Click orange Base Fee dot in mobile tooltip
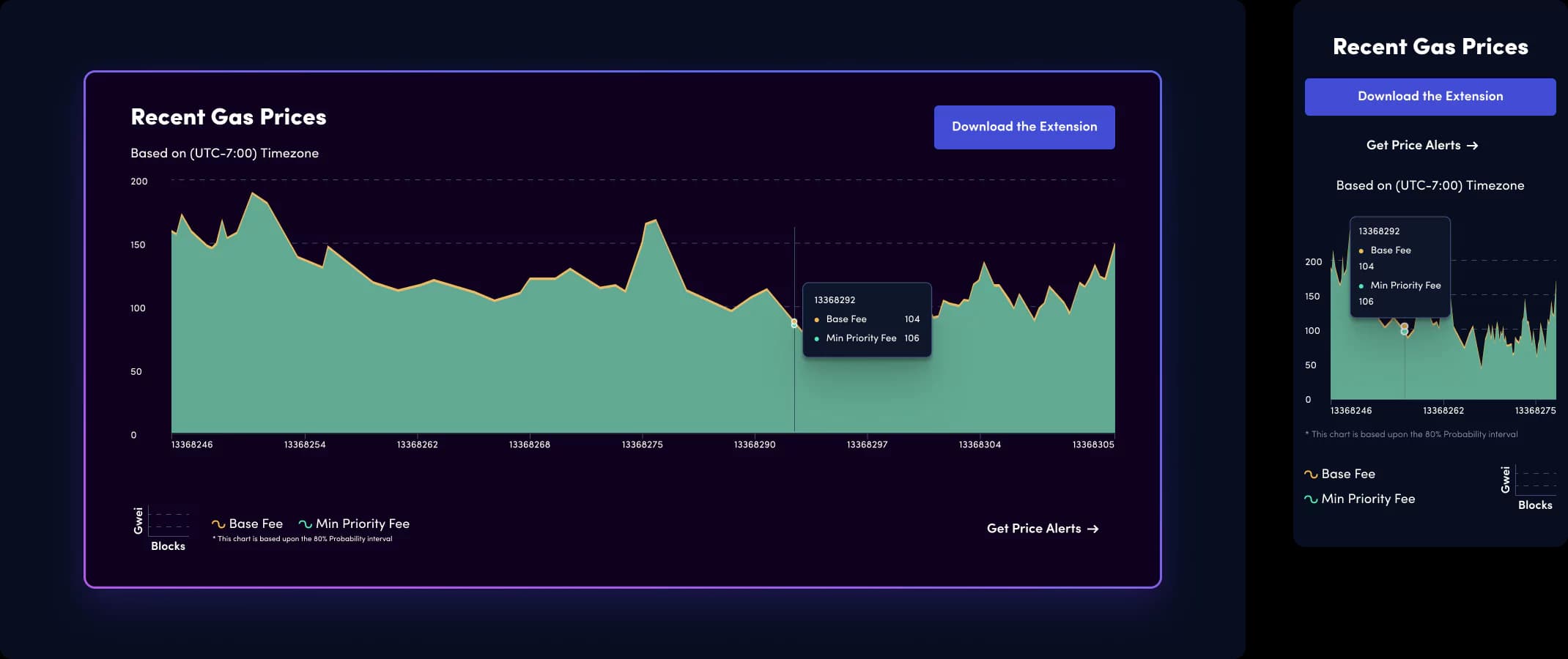This screenshot has width=1568, height=659. coord(1361,251)
